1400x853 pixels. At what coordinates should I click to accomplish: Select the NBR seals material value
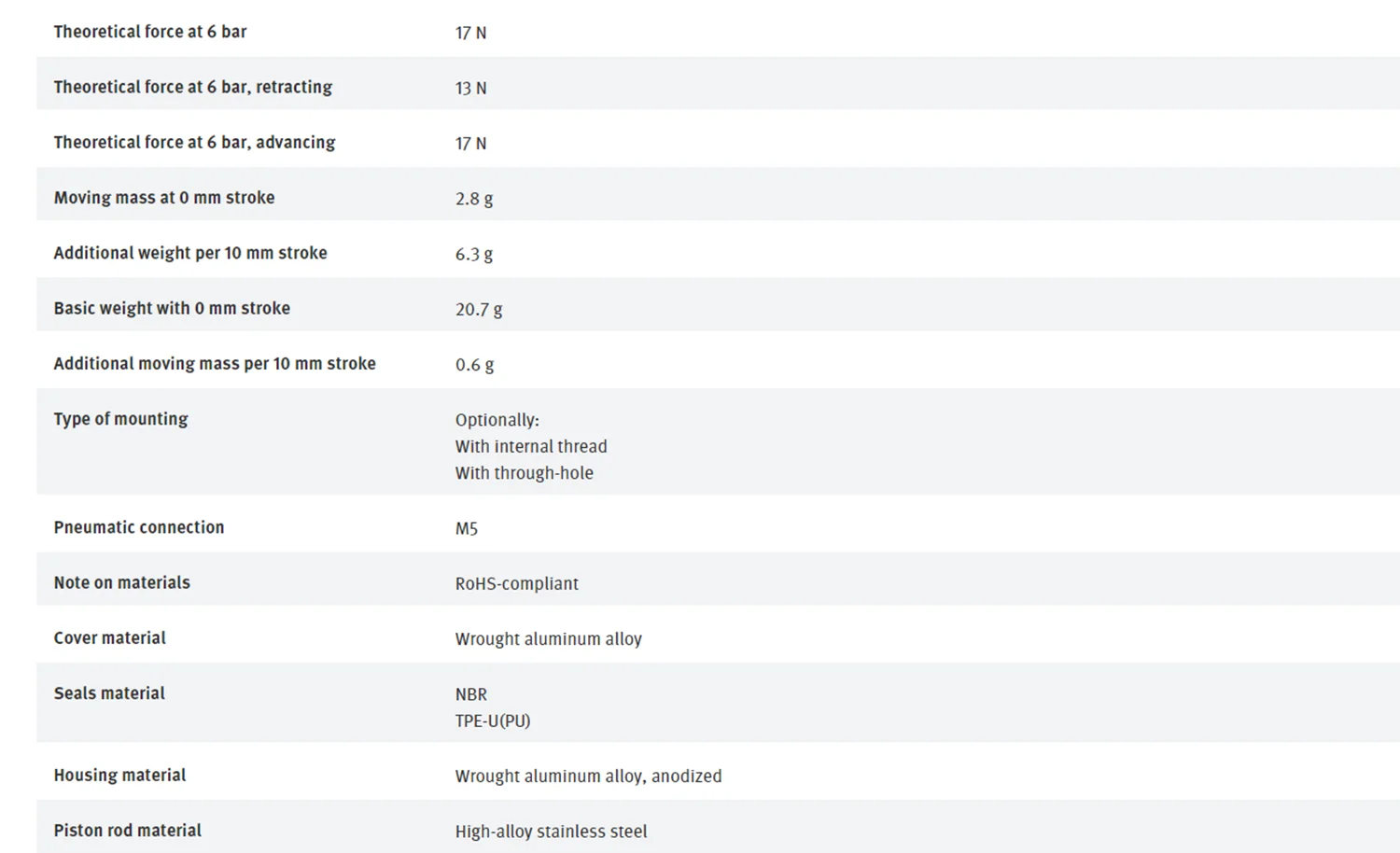(471, 694)
